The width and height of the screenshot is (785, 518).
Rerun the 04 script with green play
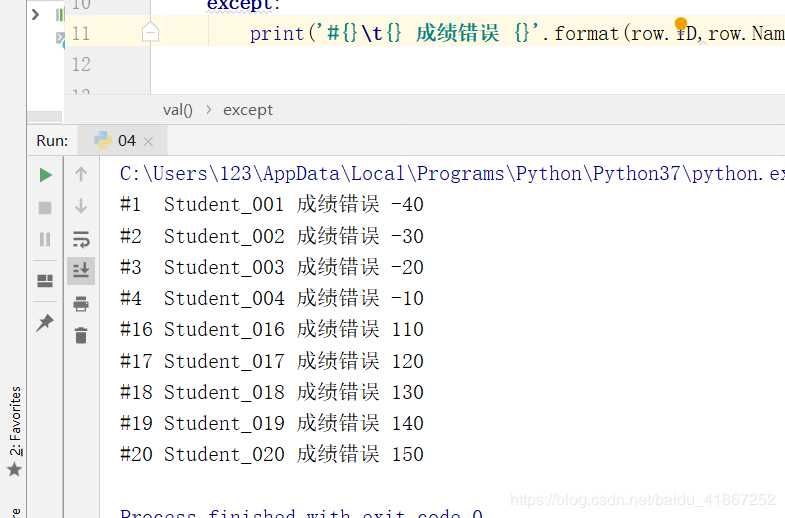(x=46, y=175)
